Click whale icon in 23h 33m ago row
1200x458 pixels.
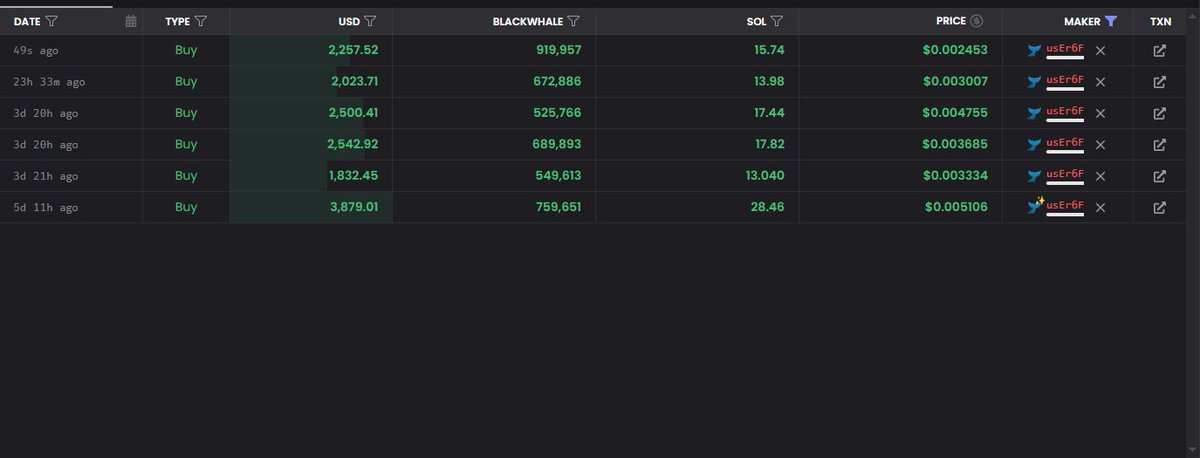[x=1035, y=82]
